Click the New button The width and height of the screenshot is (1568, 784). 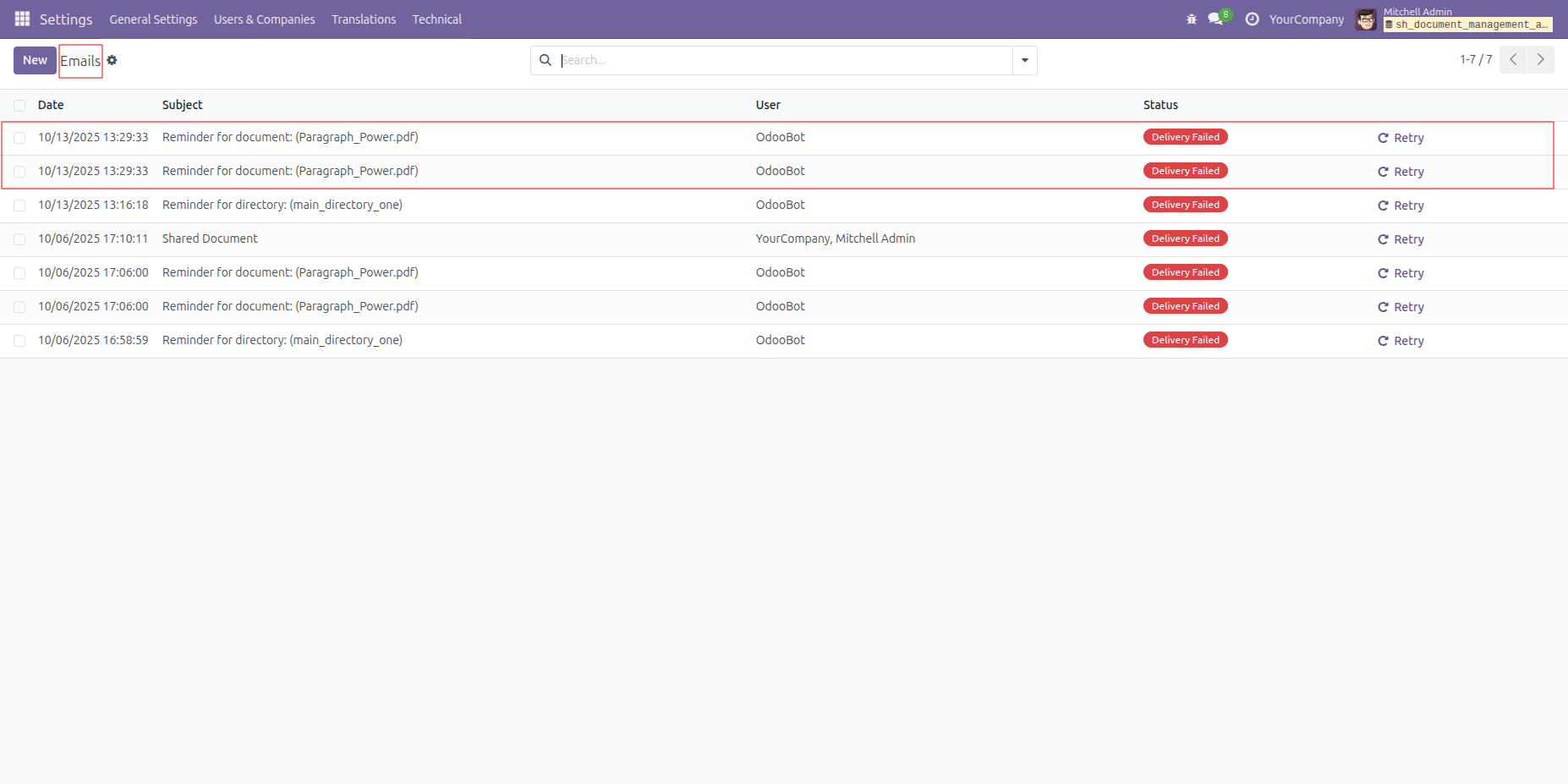coord(35,60)
